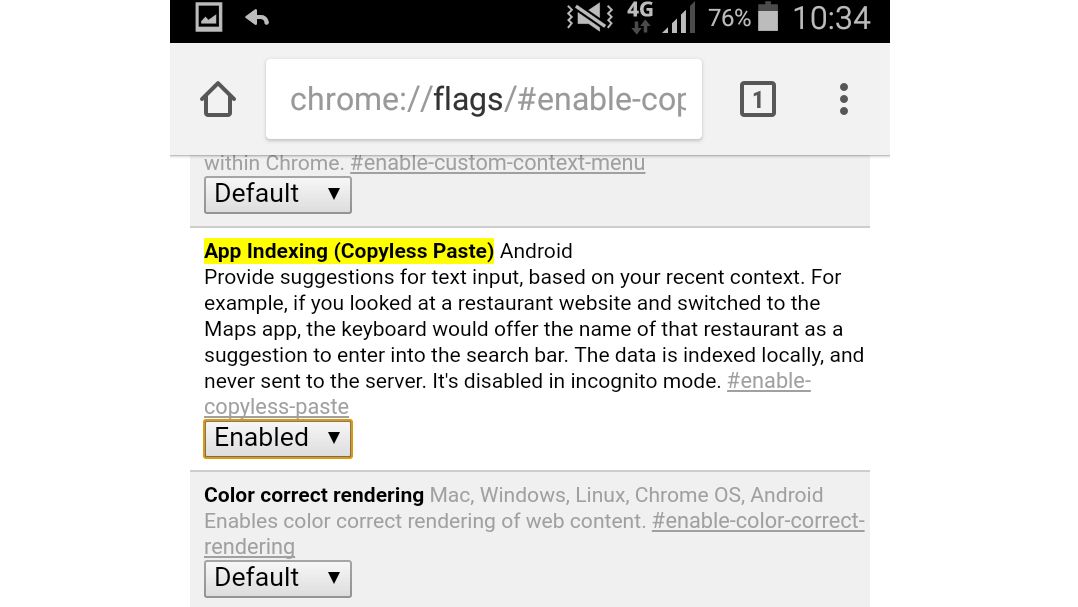Open the #enable-custom-context-menu link
Viewport: 1078px width, 607px height.
tap(498, 162)
